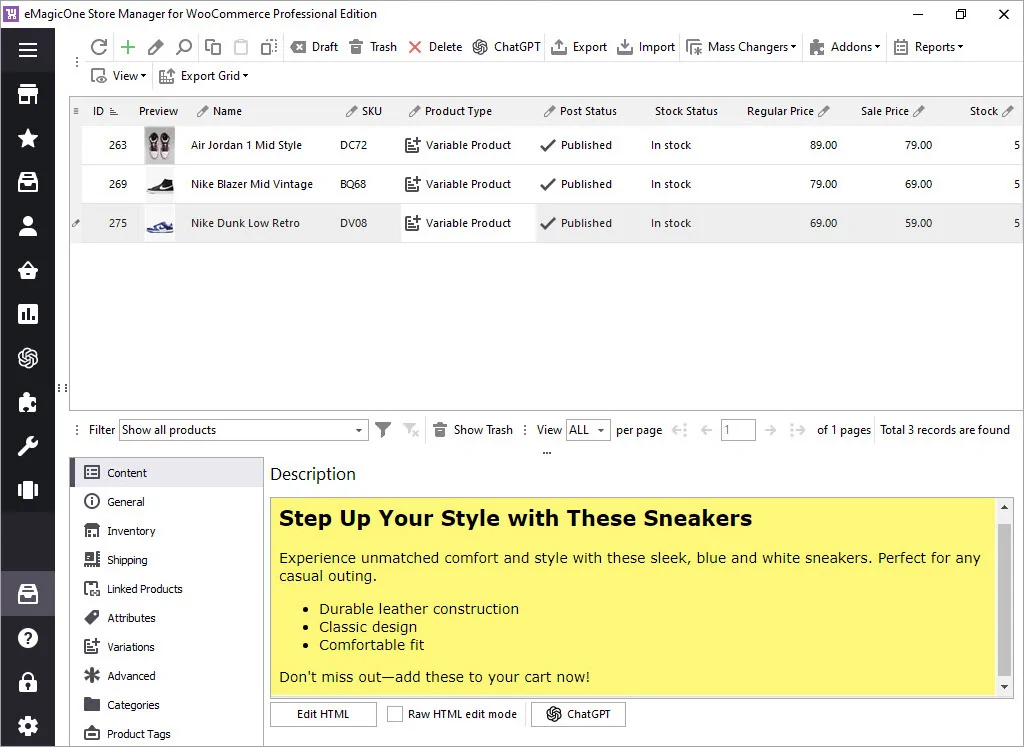Switch to the Variations tab
Image resolution: width=1024 pixels, height=747 pixels.
tap(133, 646)
